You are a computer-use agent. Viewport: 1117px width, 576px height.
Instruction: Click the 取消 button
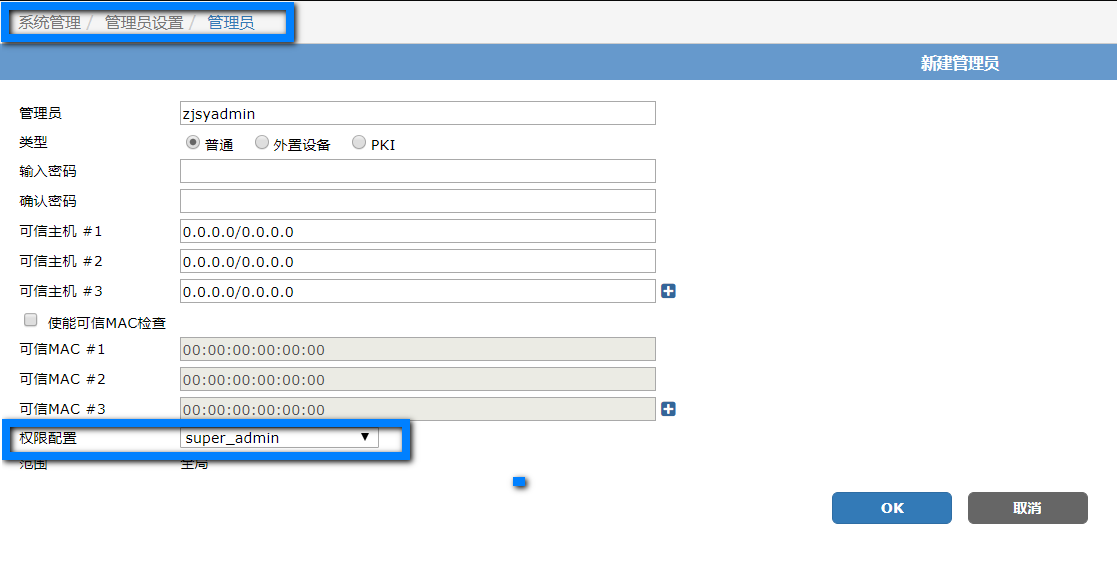(x=1027, y=508)
